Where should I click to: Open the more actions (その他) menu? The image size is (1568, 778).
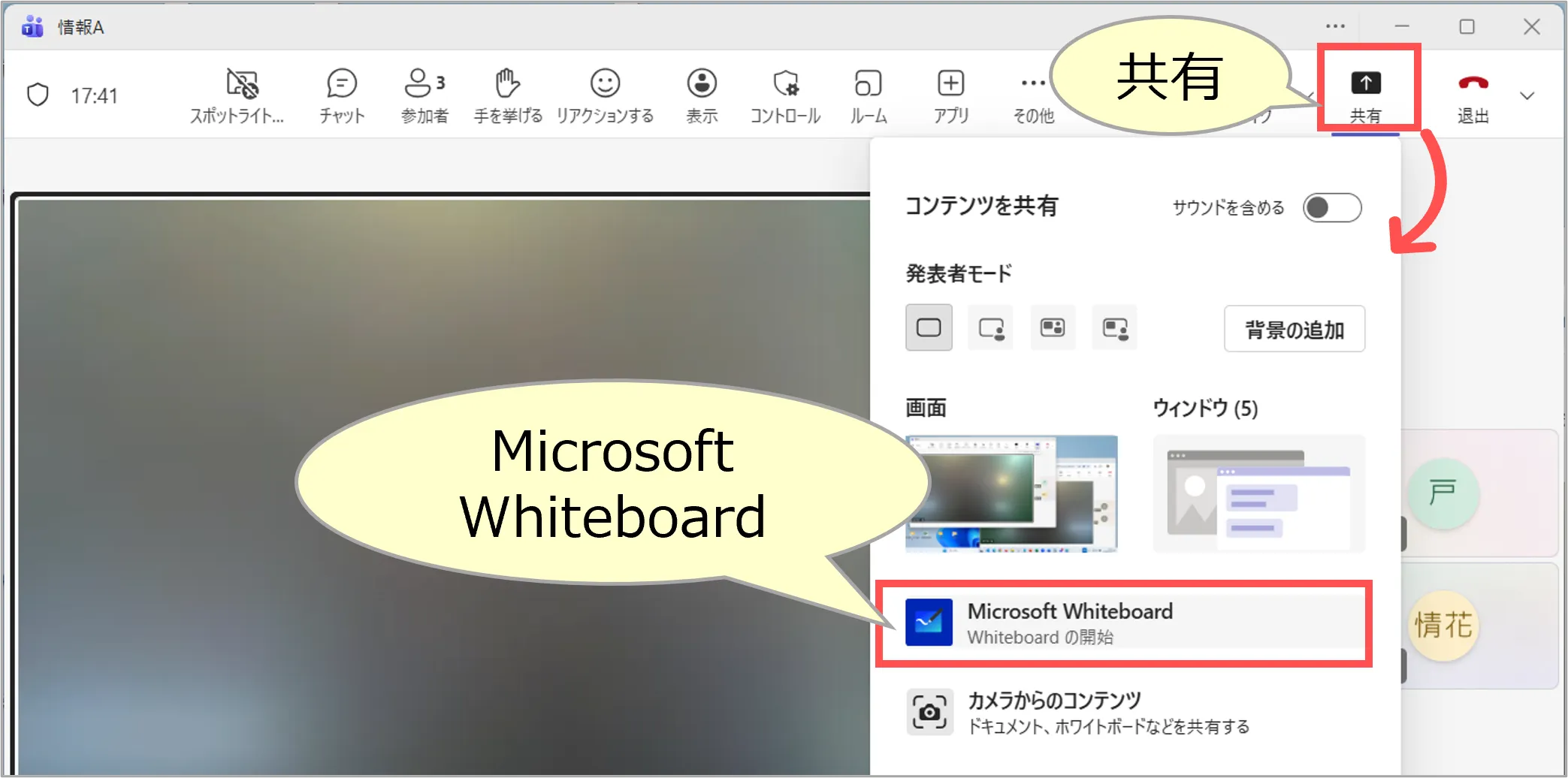tap(1033, 95)
